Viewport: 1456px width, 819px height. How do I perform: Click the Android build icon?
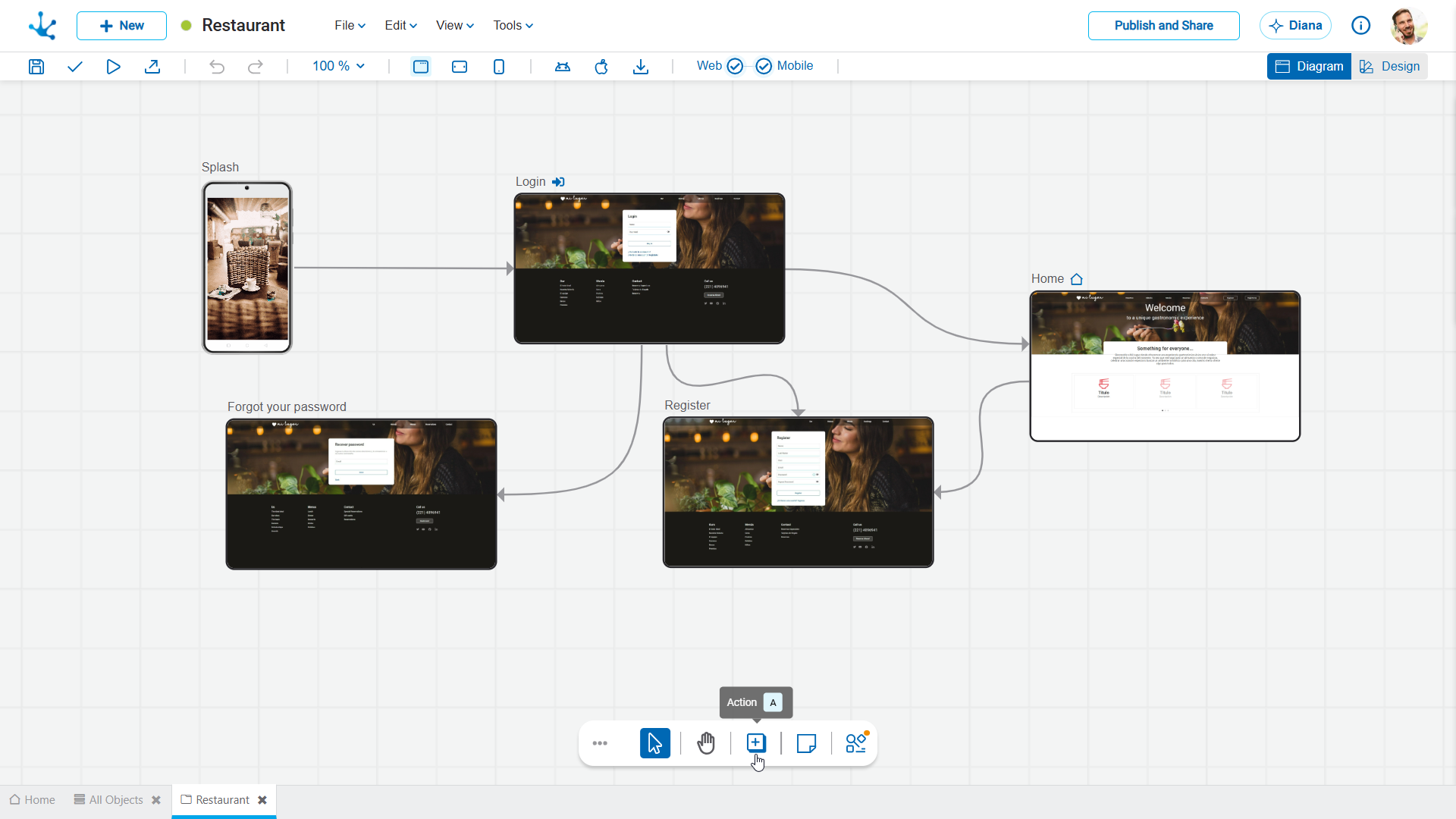click(x=563, y=67)
